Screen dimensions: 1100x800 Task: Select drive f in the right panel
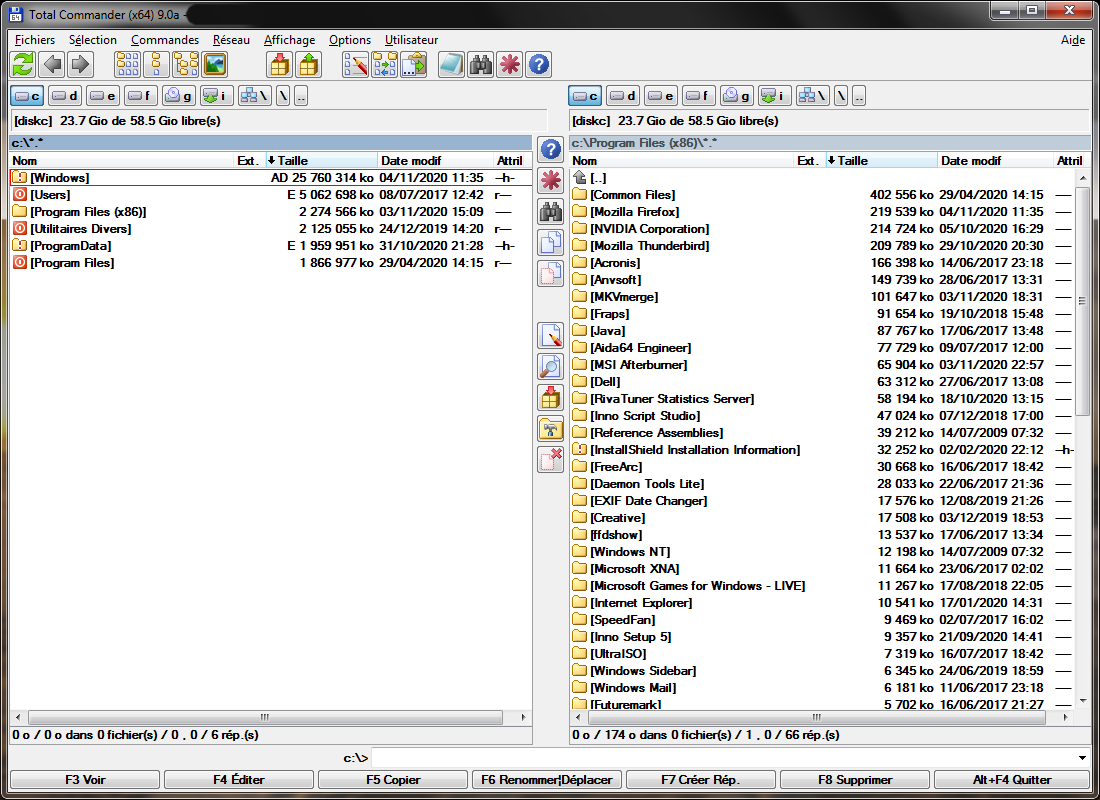click(699, 95)
